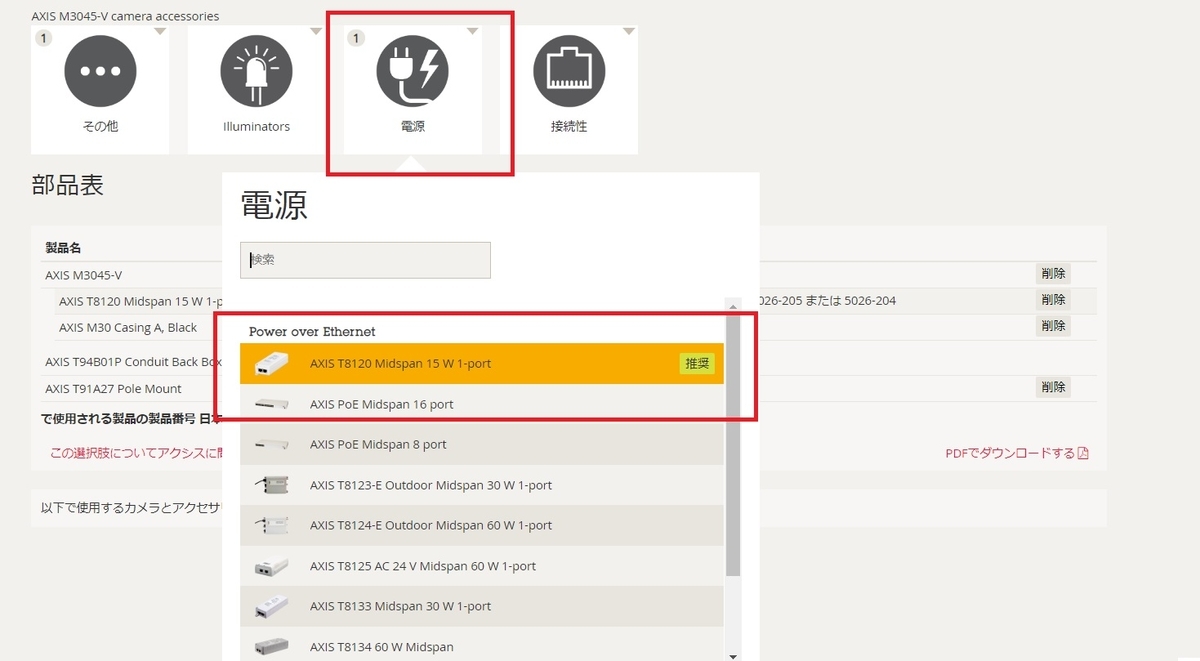
Task: Delete AXIS M30 Casing A row 削除
Action: [1053, 325]
